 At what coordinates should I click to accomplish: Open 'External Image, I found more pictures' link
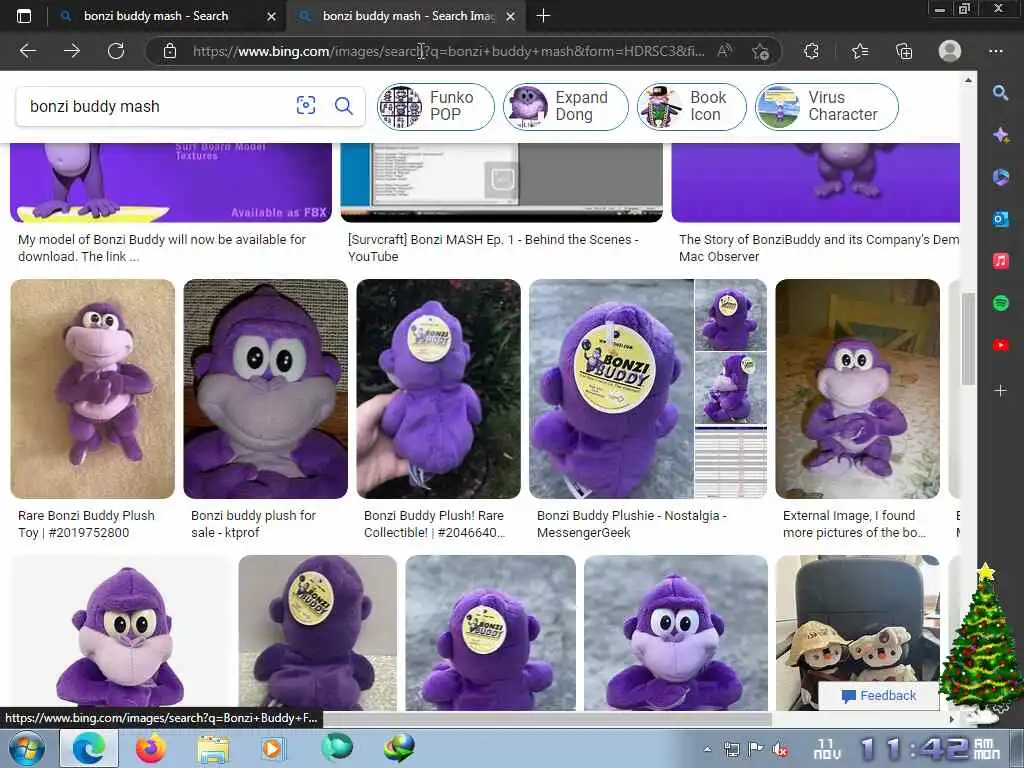coord(854,524)
